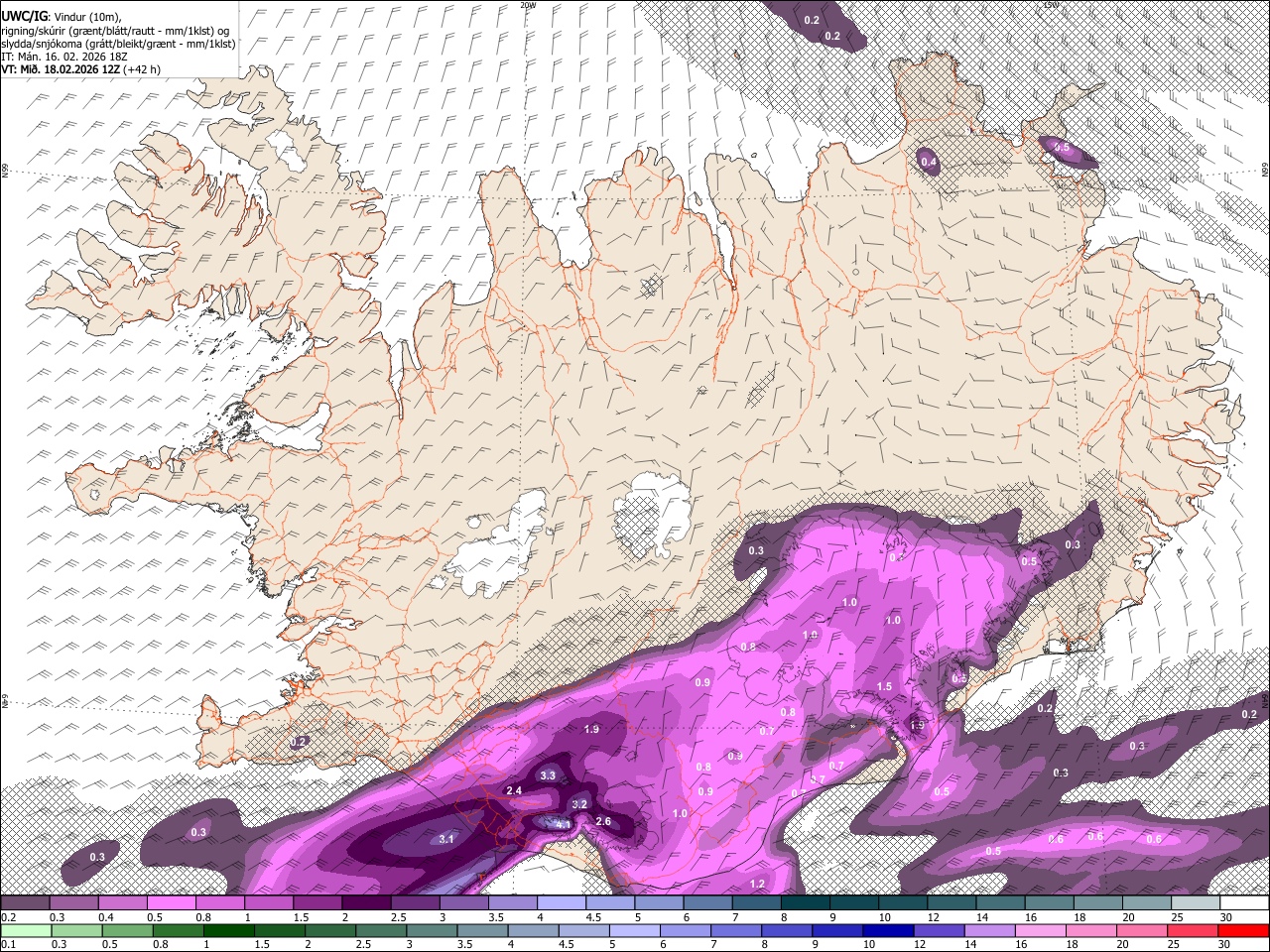This screenshot has height=952, width=1270.
Task: Click the 'slydda/snjókoma' legend description line
Action: point(118,44)
